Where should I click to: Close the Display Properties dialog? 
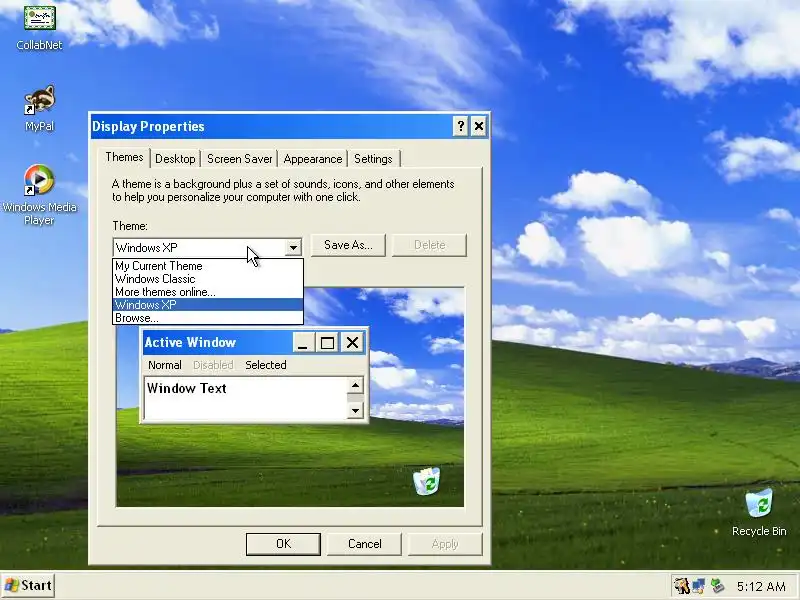[479, 126]
